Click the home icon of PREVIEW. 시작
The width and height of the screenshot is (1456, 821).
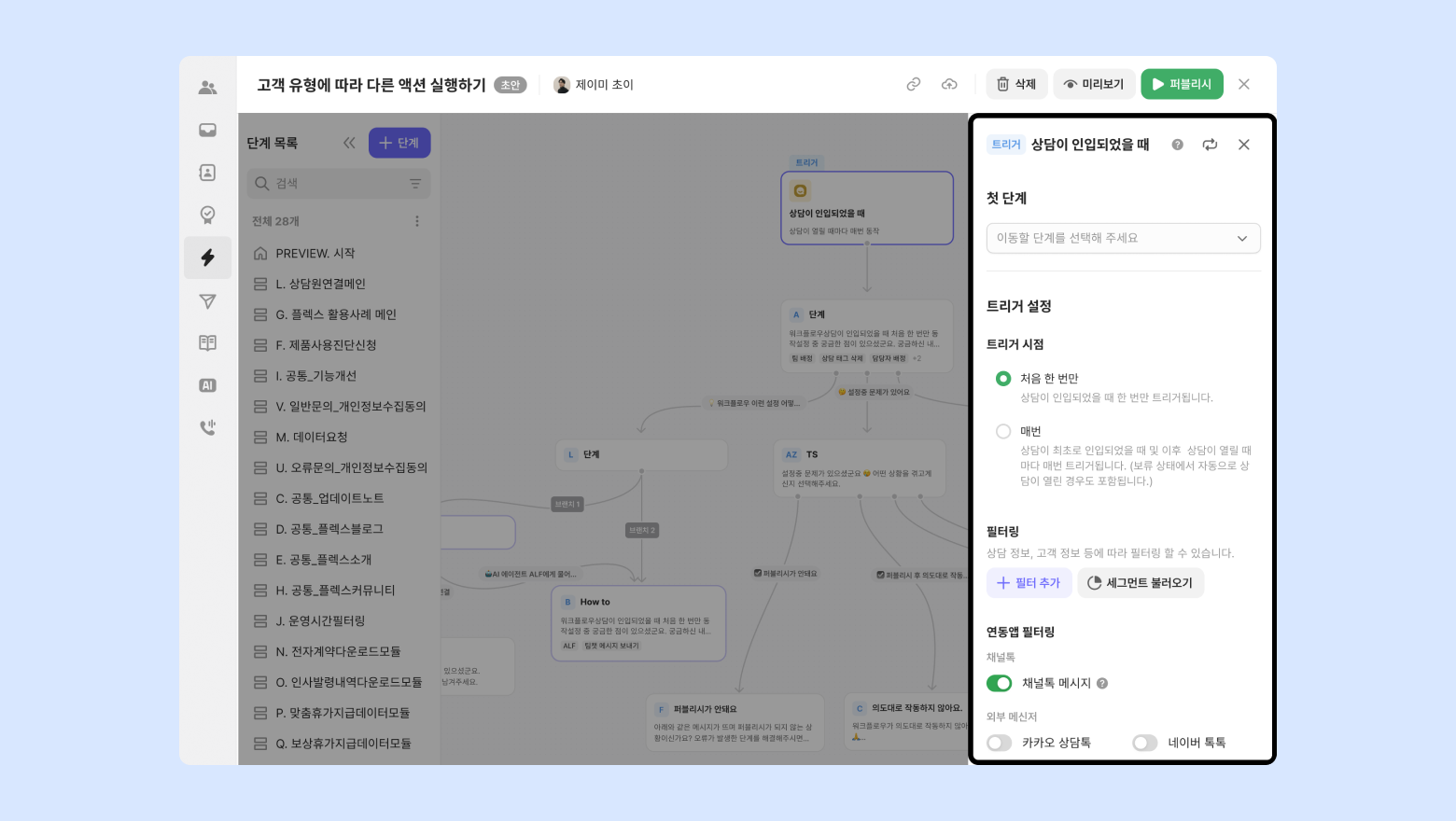click(x=260, y=253)
